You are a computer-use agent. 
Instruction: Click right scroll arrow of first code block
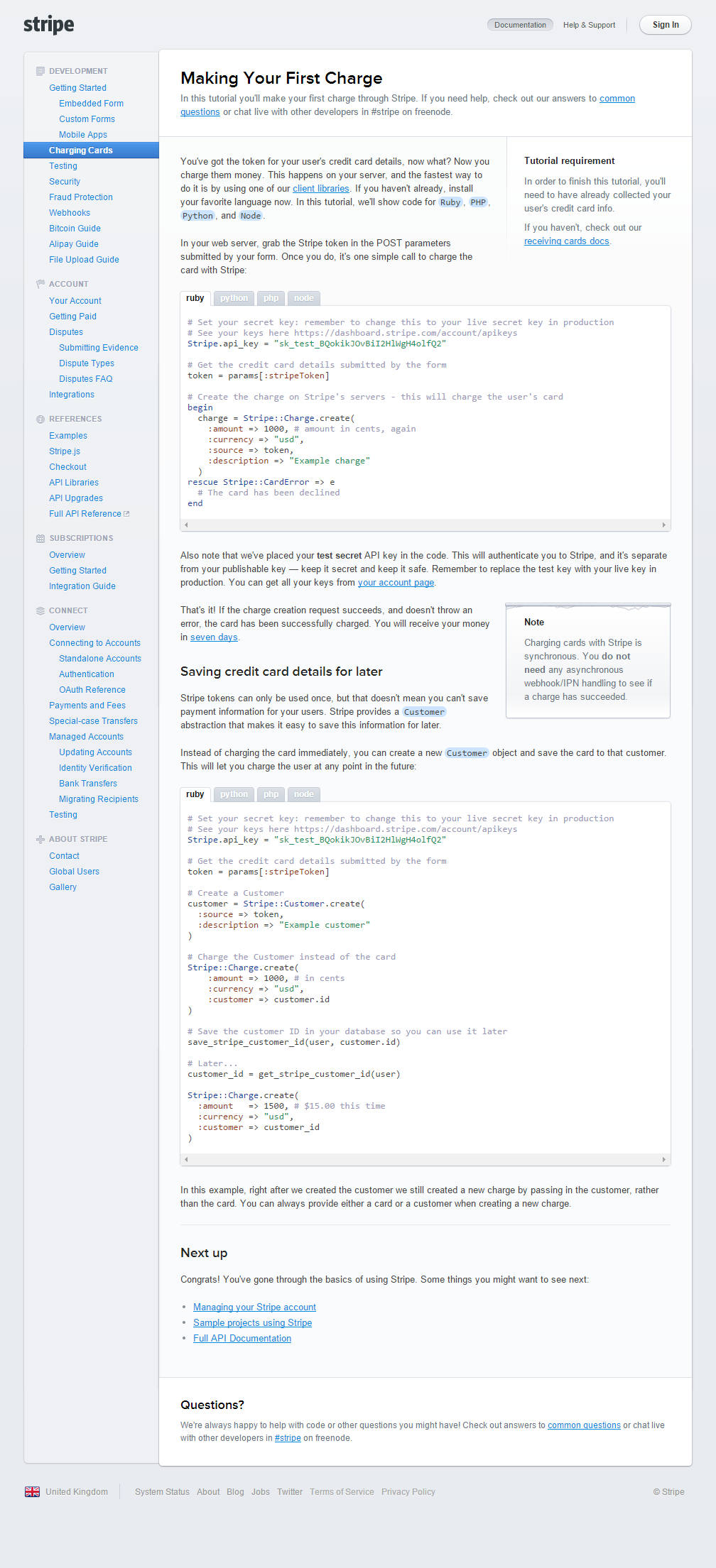664,525
